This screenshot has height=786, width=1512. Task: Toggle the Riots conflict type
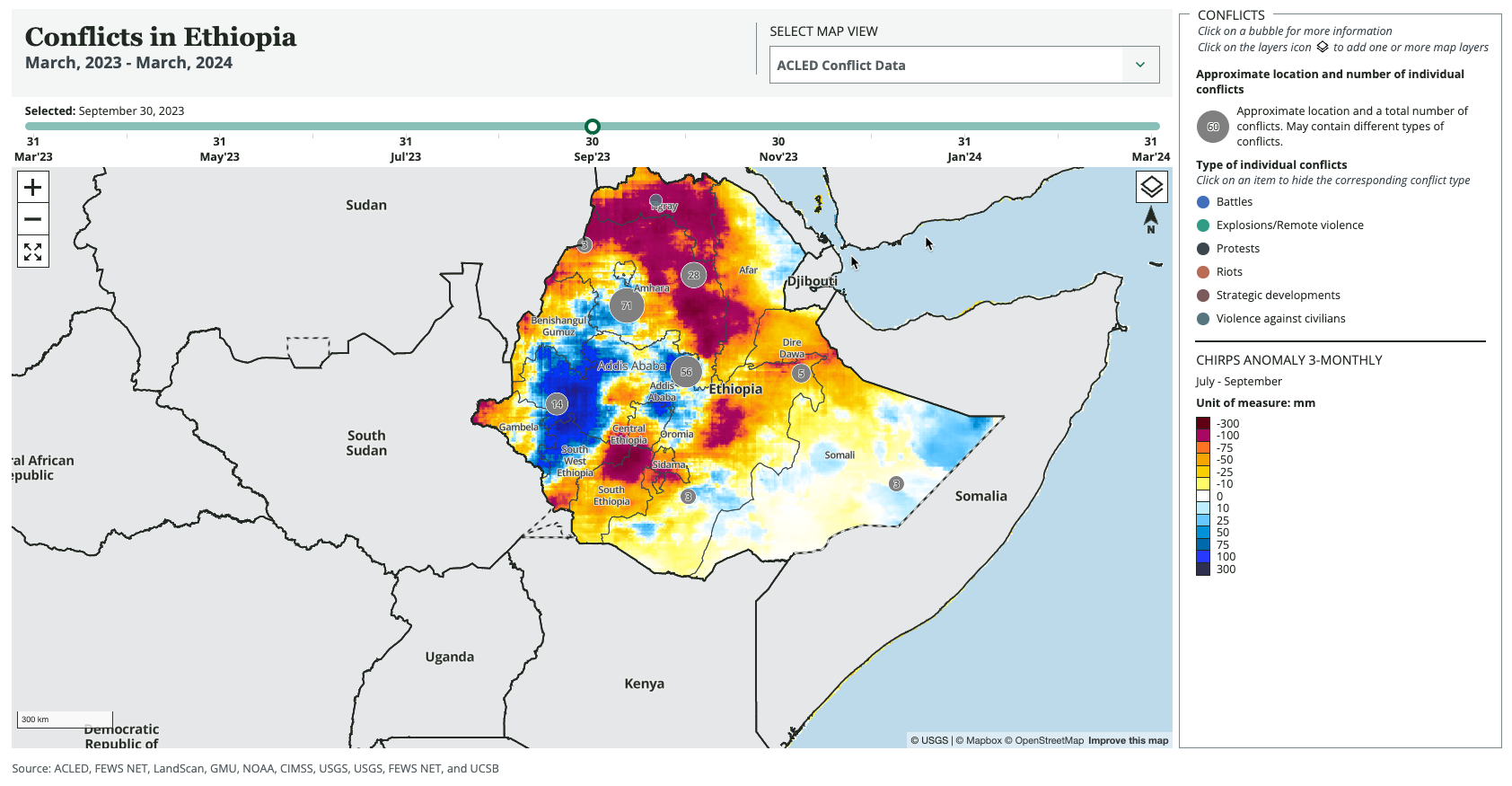click(1228, 272)
